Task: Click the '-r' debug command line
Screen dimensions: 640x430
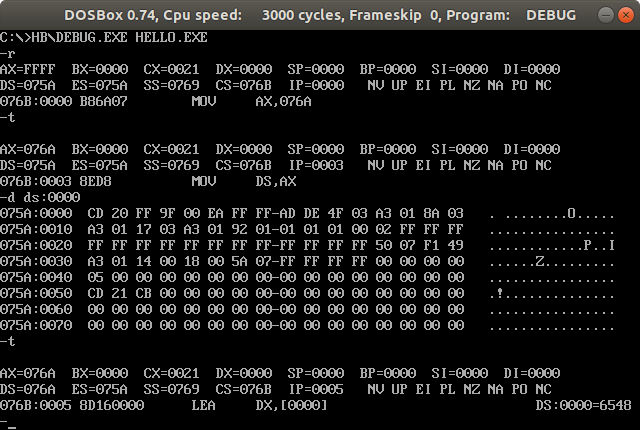Action: (8, 53)
